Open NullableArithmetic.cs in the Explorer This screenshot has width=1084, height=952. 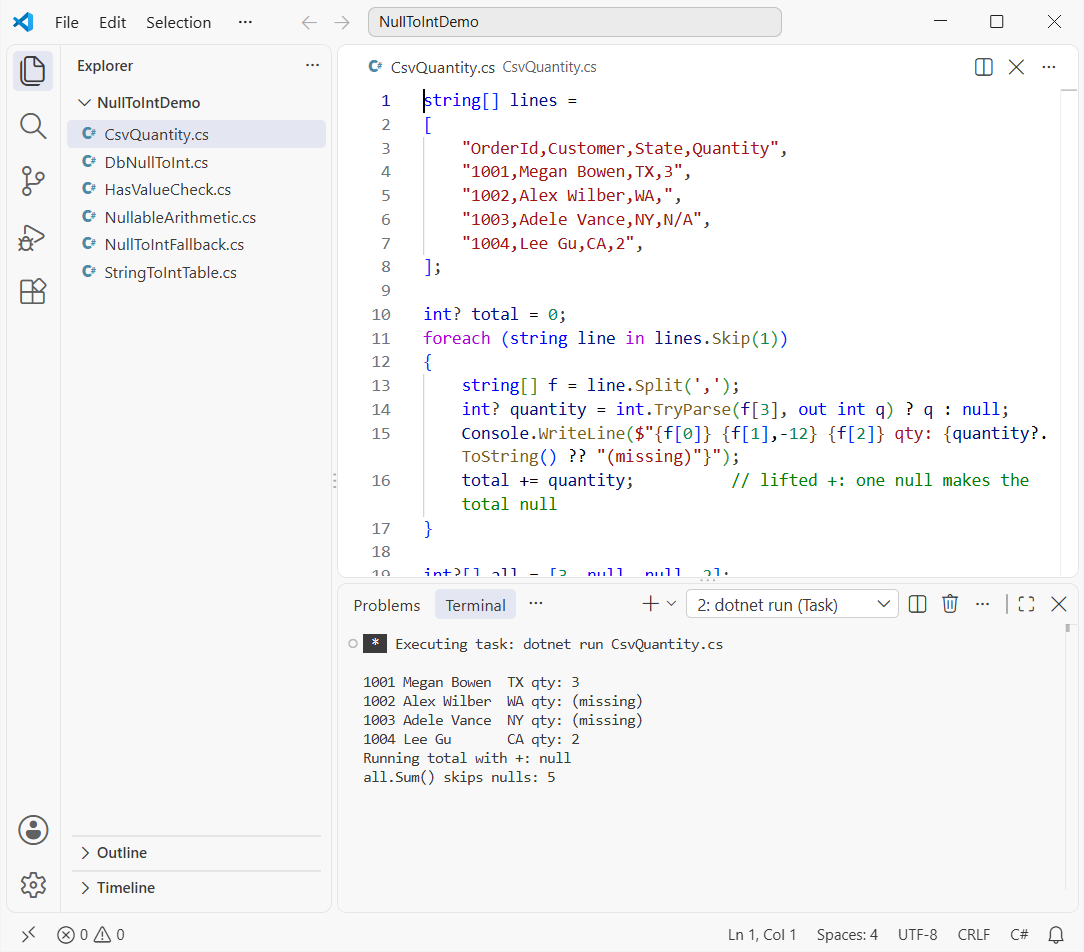pos(196,217)
